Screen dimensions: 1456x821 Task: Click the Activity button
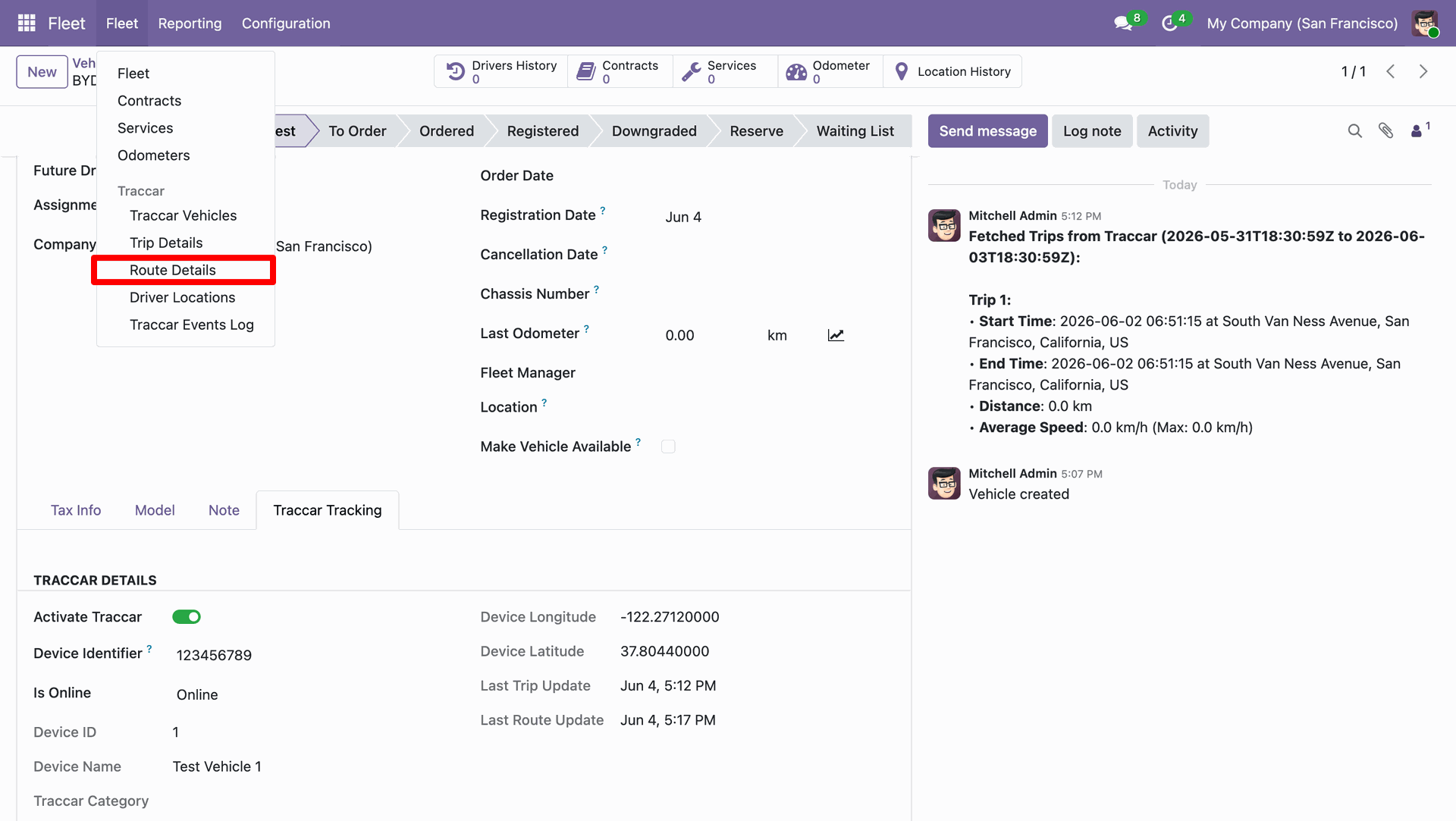1172,131
